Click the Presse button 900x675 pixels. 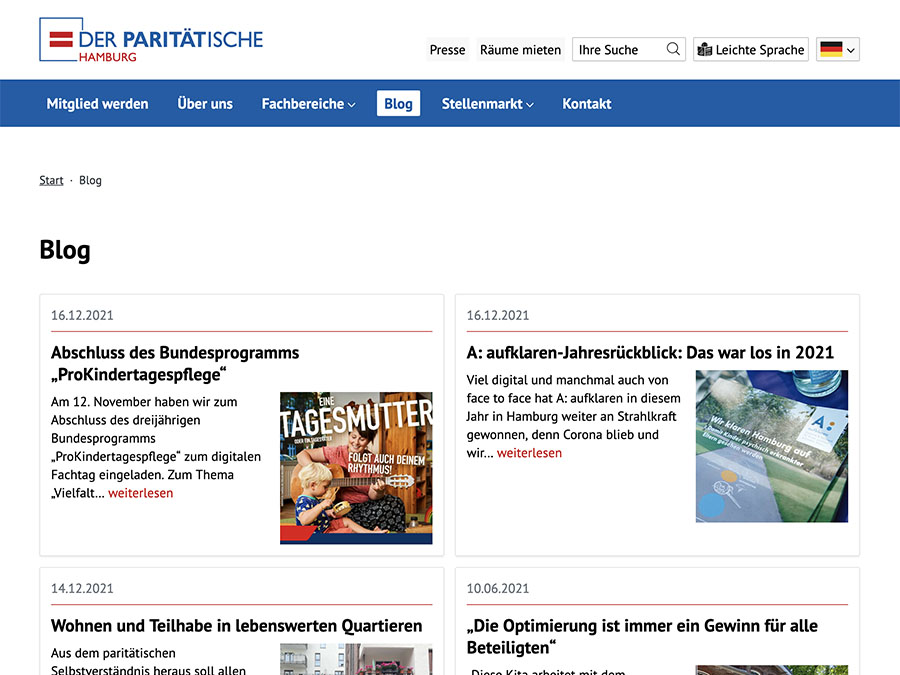(447, 50)
